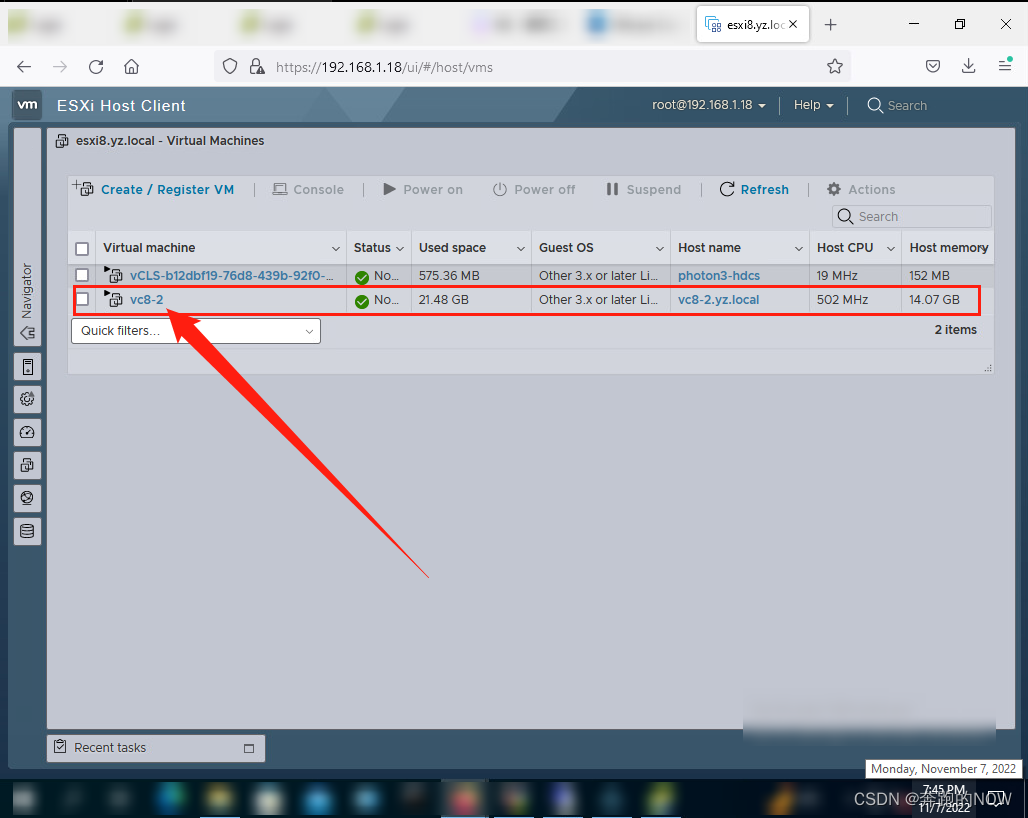This screenshot has width=1028, height=818.
Task: Open the Storage icon in Navigator
Action: (28, 531)
